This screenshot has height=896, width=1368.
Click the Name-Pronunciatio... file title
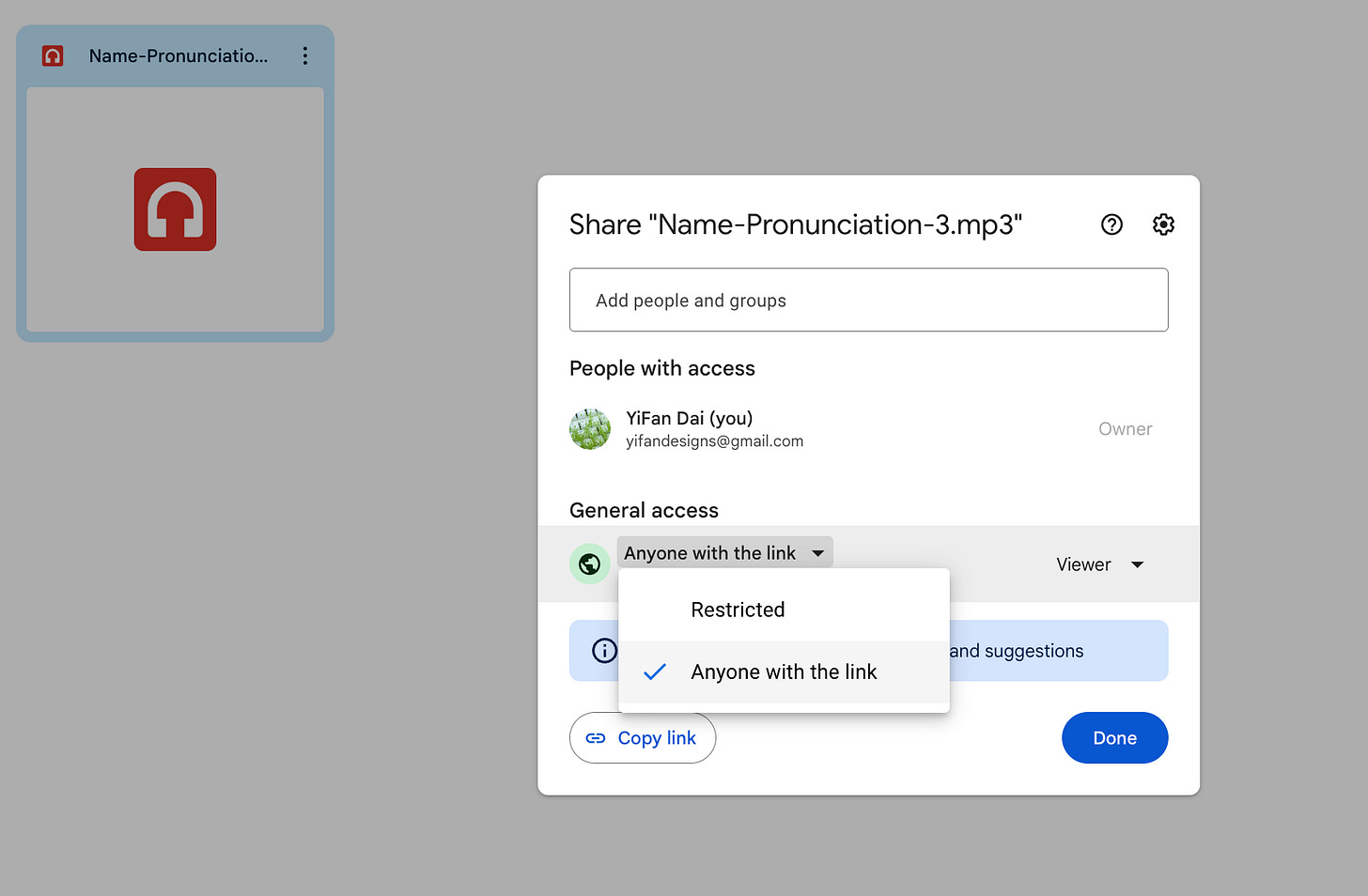click(179, 56)
